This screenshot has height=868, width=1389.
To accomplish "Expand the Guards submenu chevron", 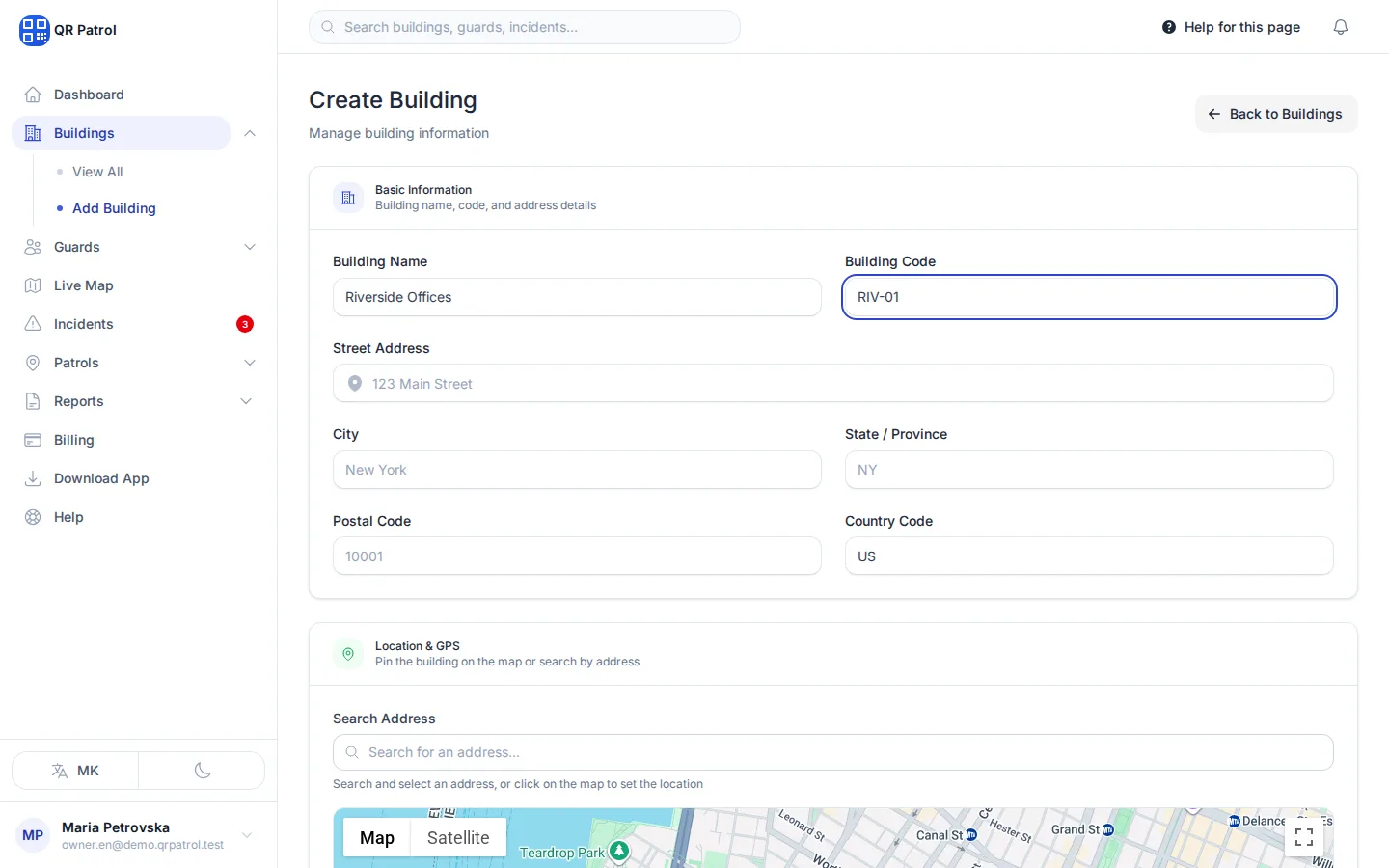I will [250, 247].
